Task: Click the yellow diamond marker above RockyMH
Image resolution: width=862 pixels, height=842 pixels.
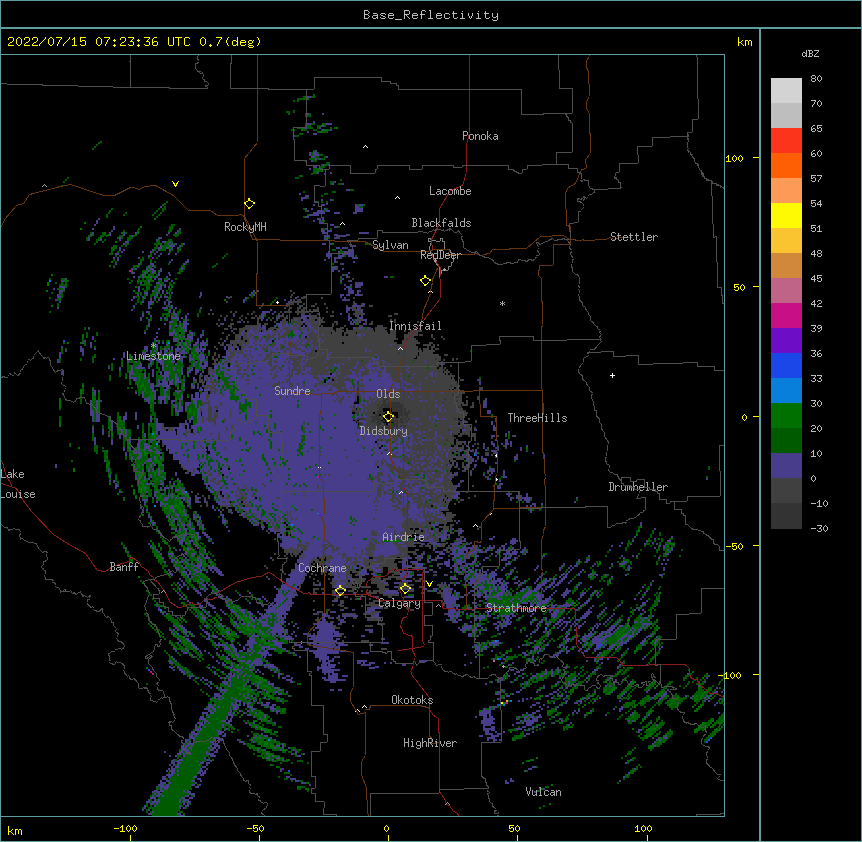Action: (x=250, y=204)
